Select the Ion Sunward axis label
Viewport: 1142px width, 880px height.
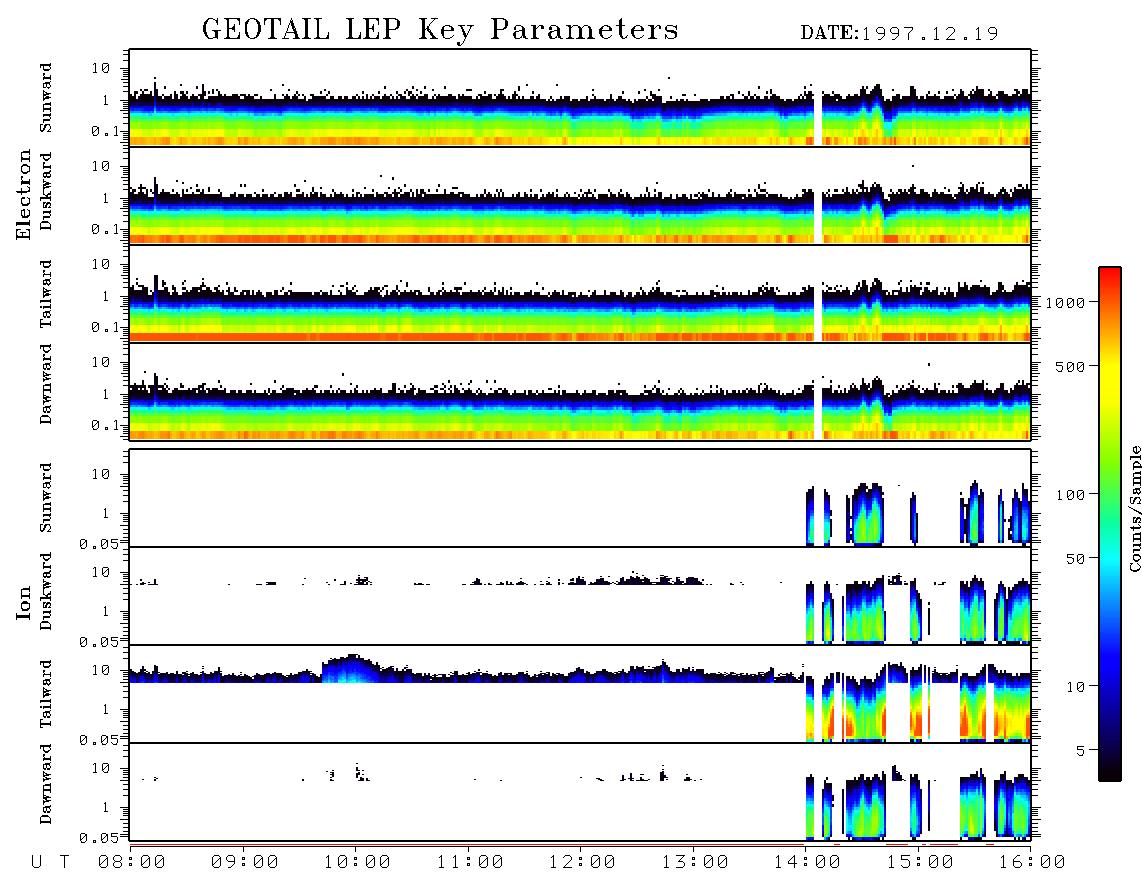click(x=46, y=498)
